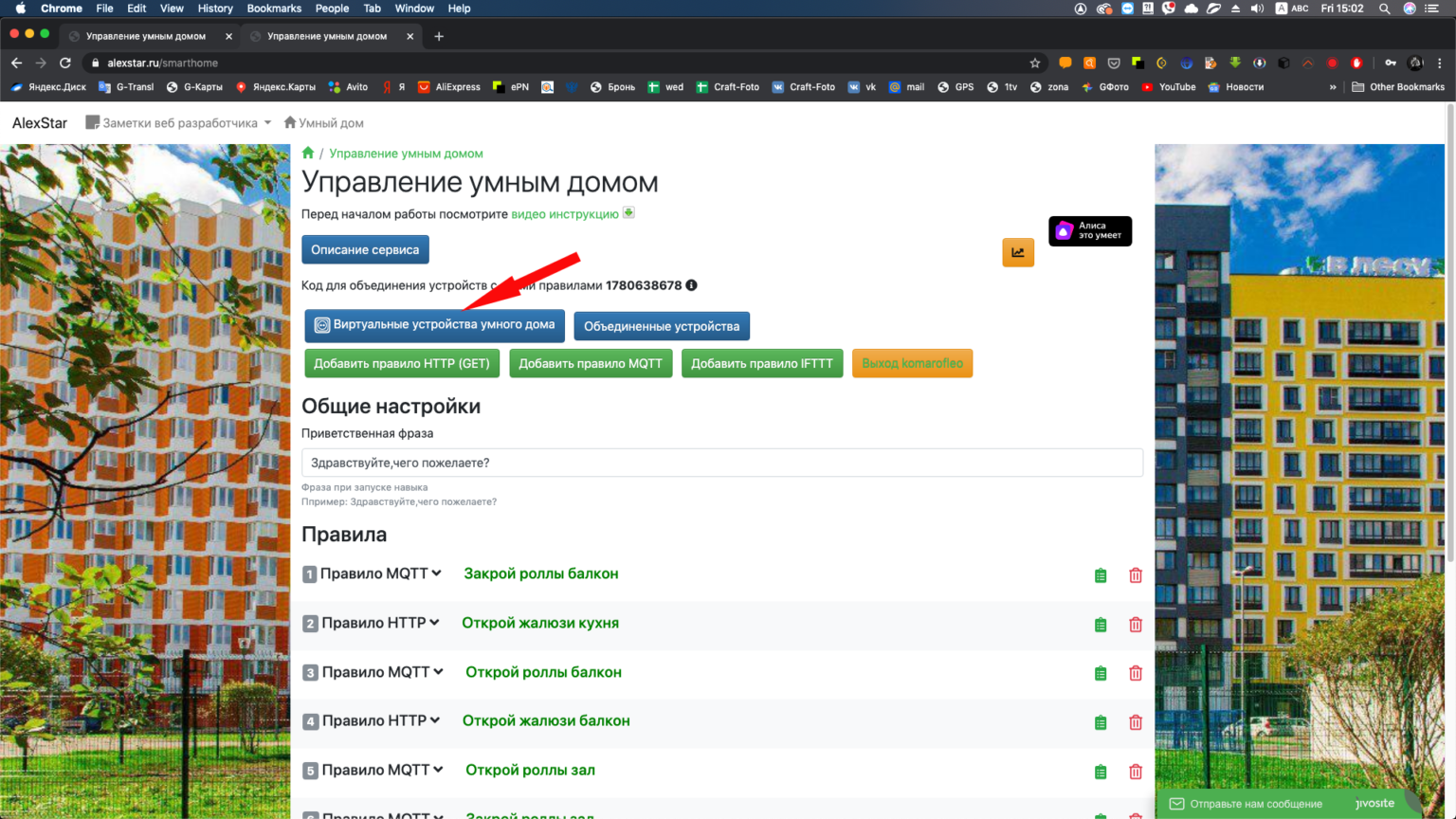Copy rule 'Открой роллы зал' with green icon

coord(1101,772)
